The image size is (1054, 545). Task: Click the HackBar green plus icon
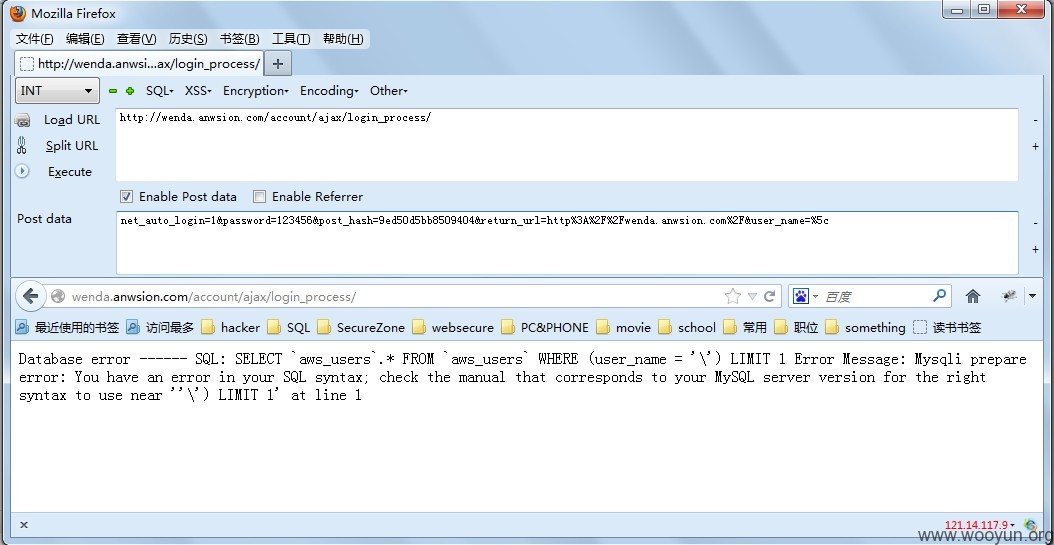pos(130,91)
